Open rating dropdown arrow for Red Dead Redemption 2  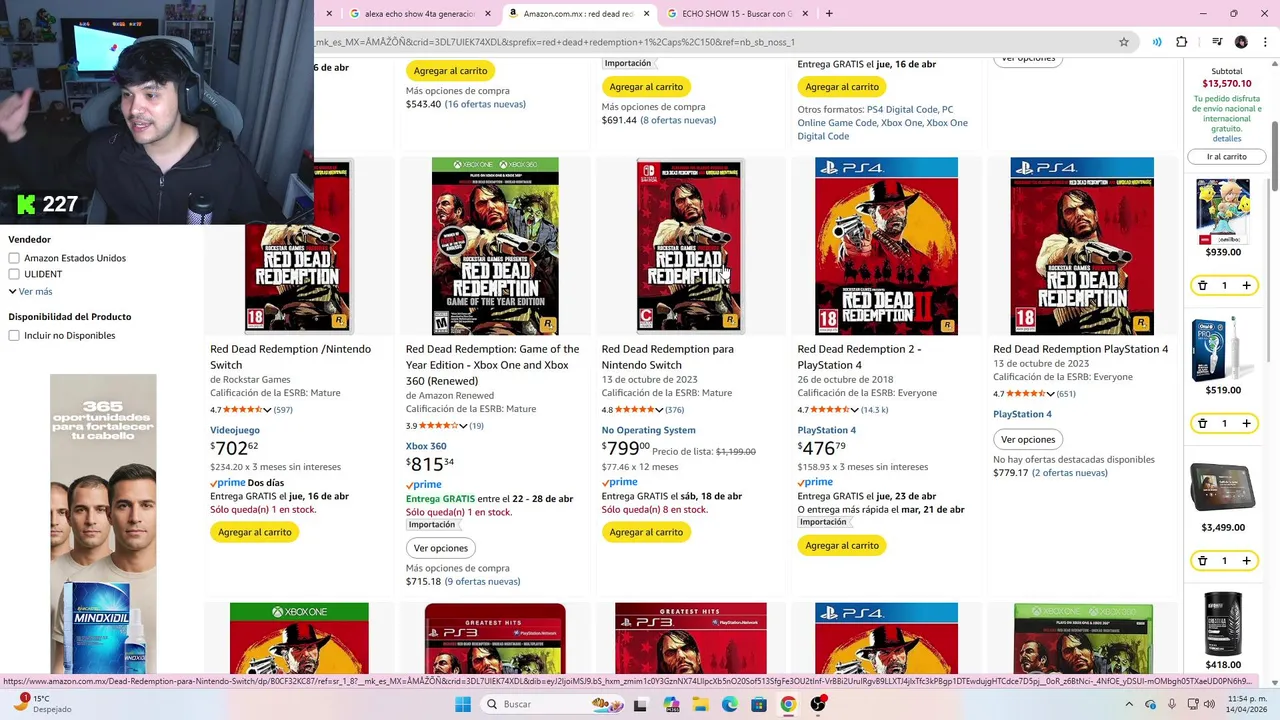point(854,410)
